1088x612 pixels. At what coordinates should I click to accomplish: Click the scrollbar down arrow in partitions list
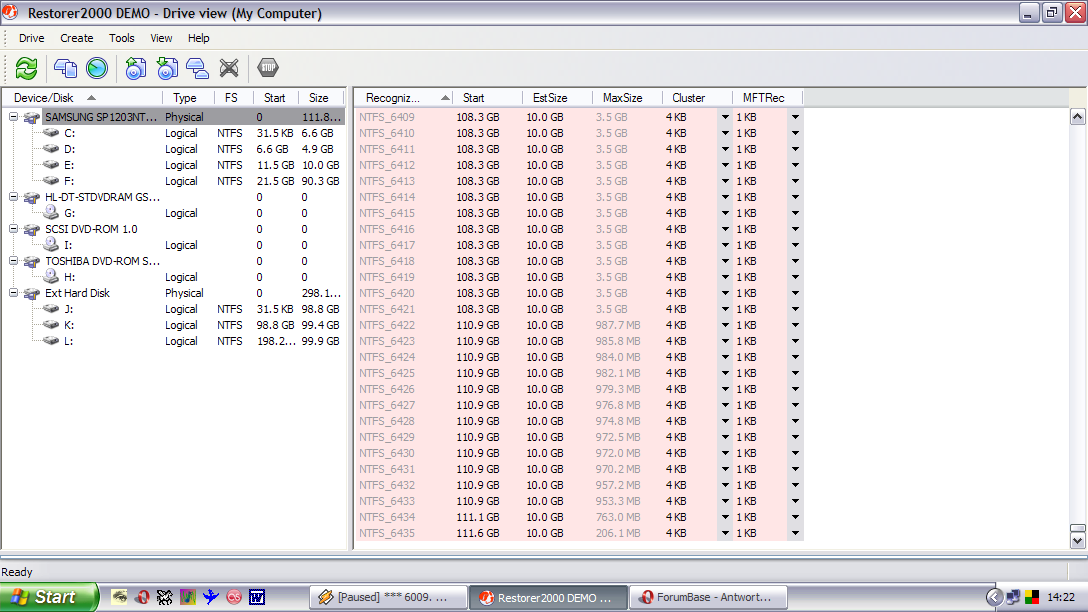coord(1078,541)
